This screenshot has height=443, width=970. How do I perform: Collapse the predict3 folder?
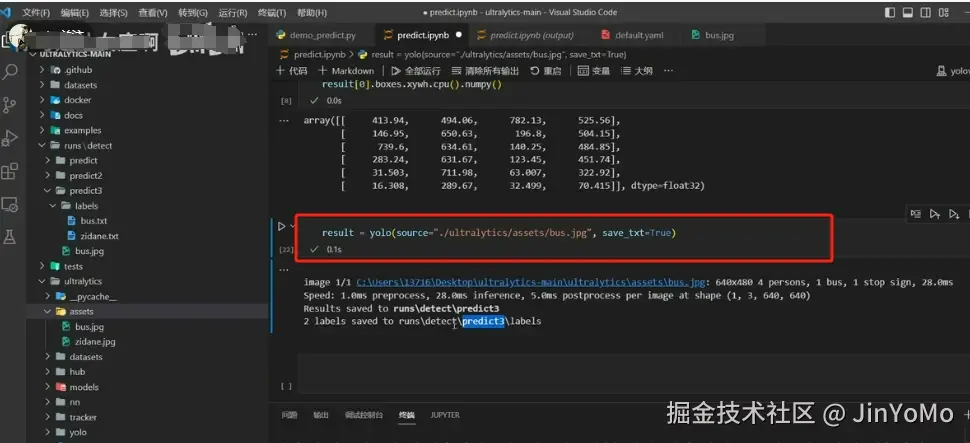86,191
